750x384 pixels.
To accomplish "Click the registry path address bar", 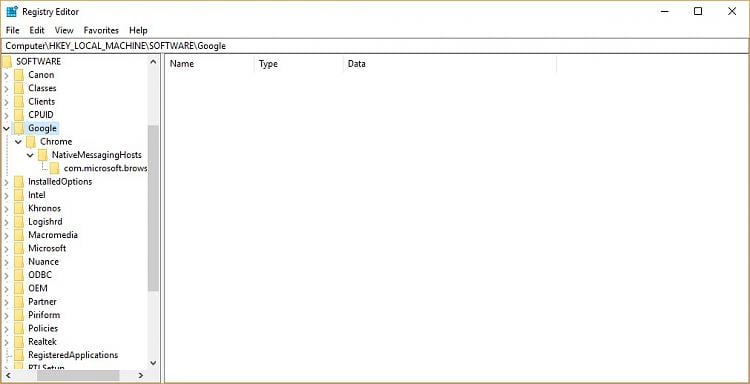I will (375, 46).
